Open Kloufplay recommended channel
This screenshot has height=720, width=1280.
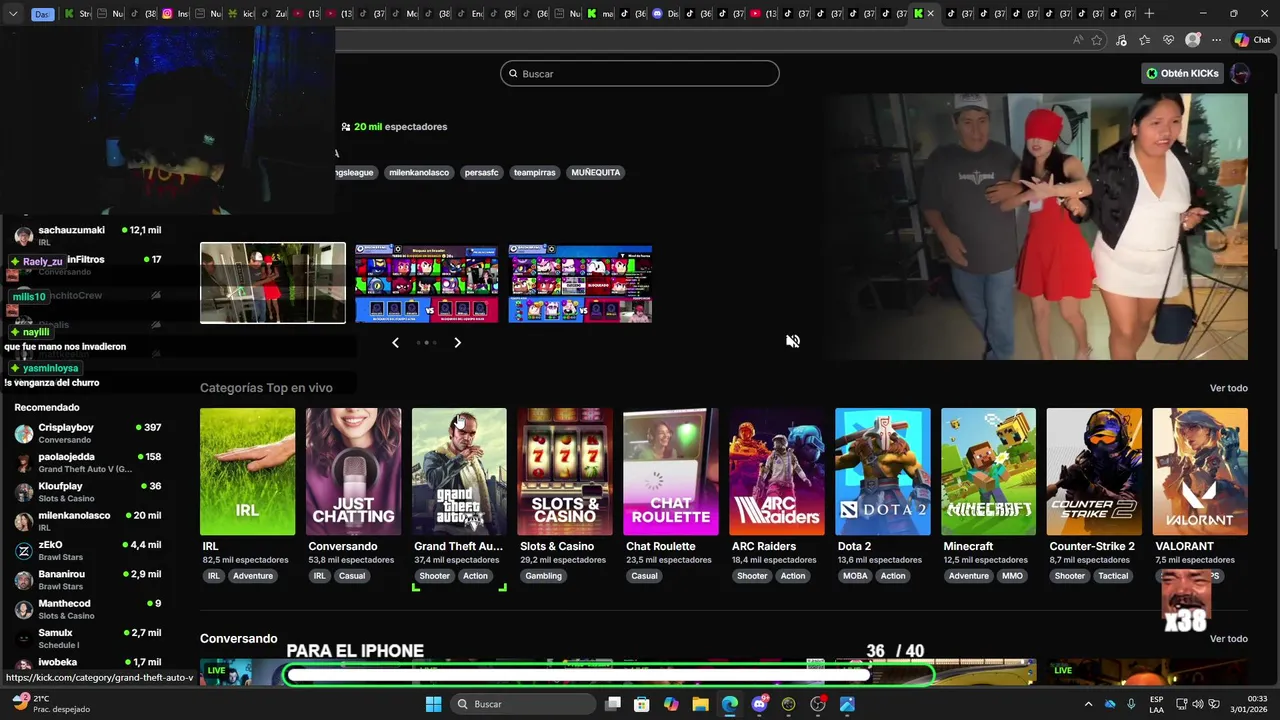(x=88, y=492)
